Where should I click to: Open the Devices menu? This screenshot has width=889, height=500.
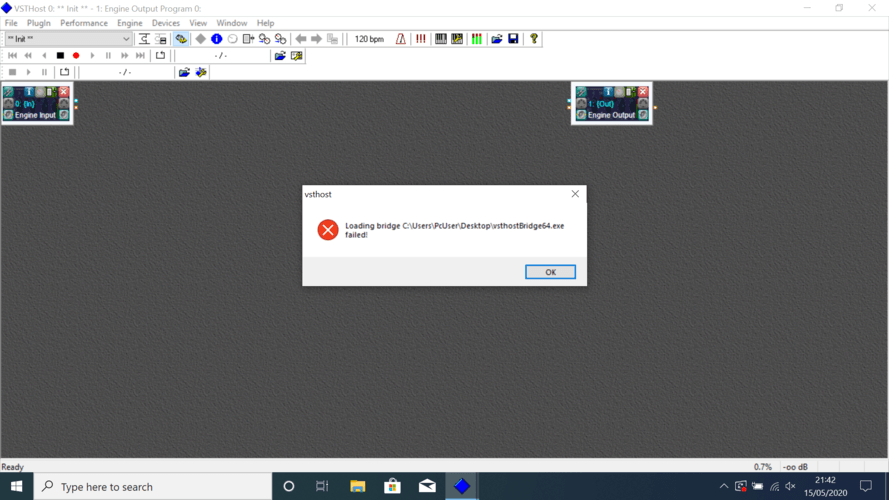tap(166, 23)
